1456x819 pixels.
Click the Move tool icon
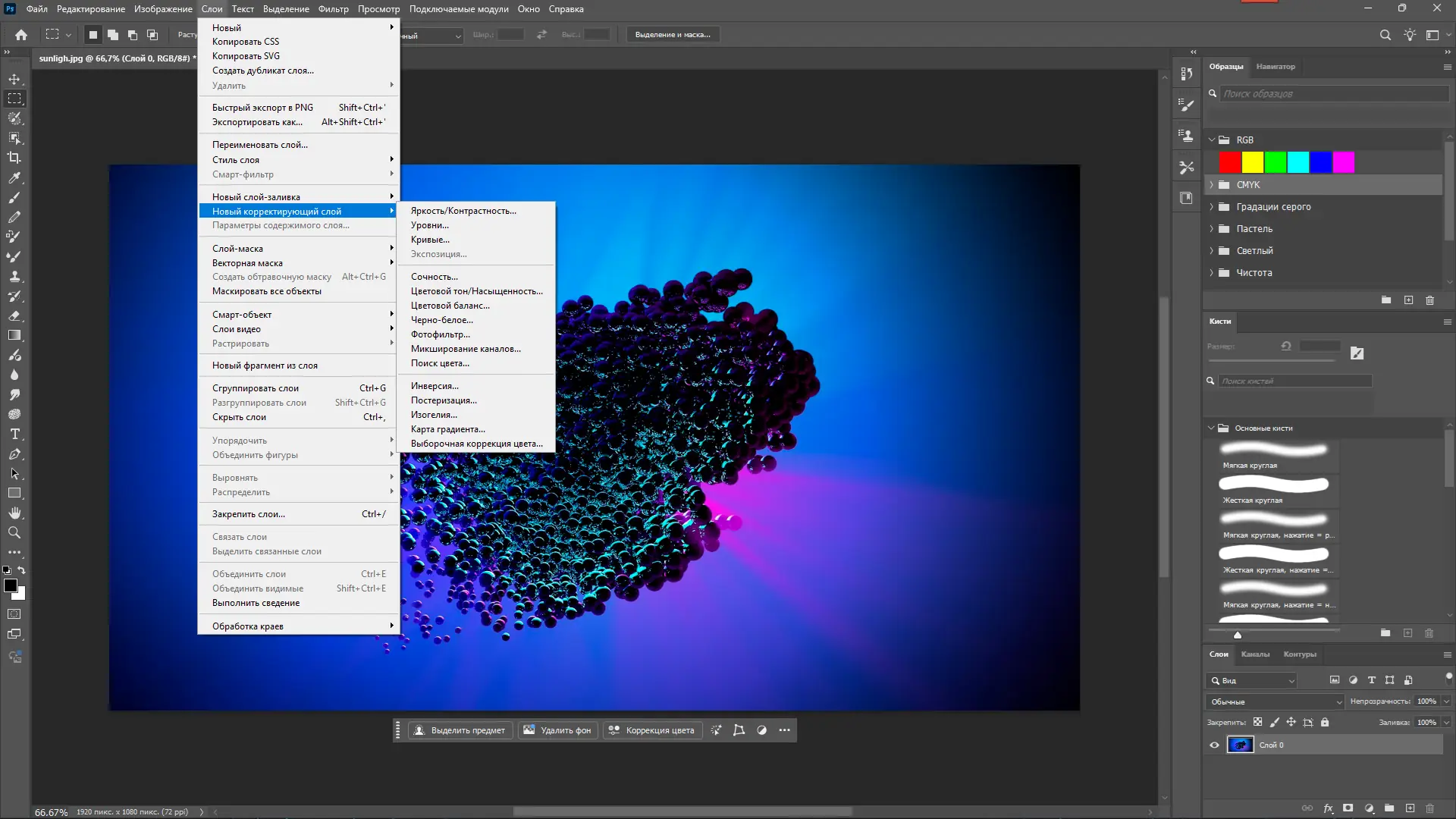point(14,79)
